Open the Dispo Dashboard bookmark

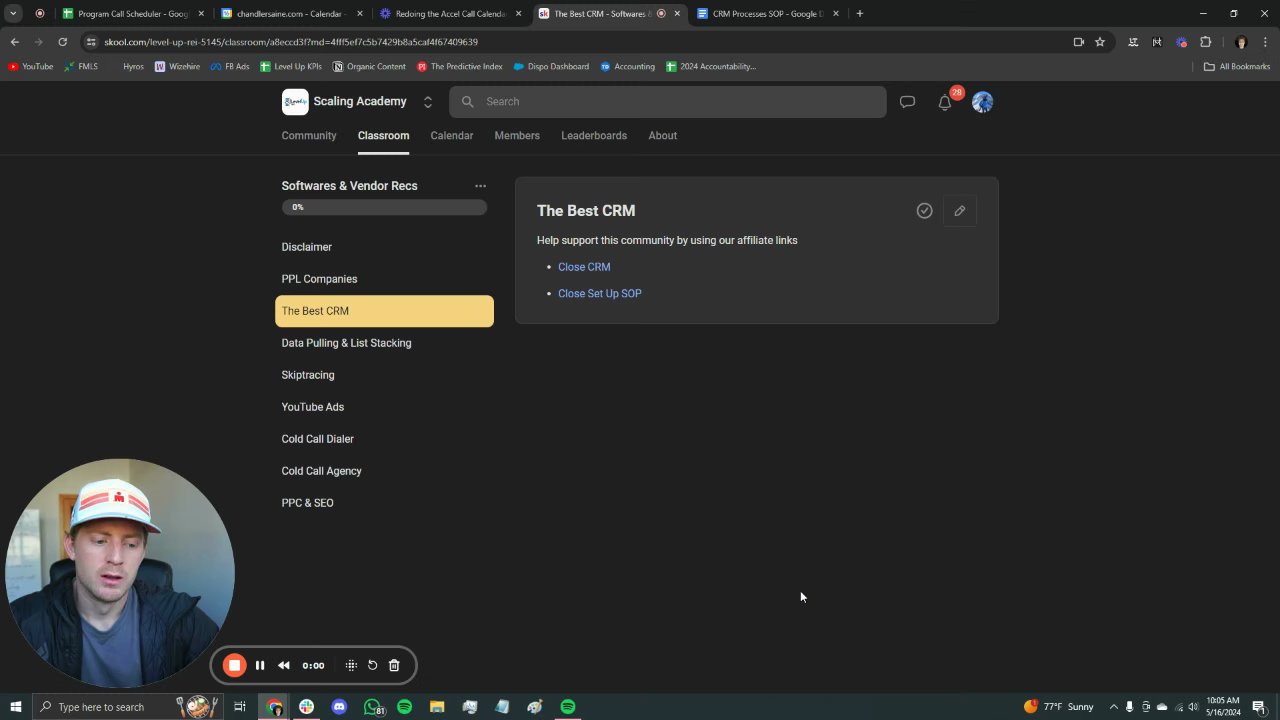(550, 67)
